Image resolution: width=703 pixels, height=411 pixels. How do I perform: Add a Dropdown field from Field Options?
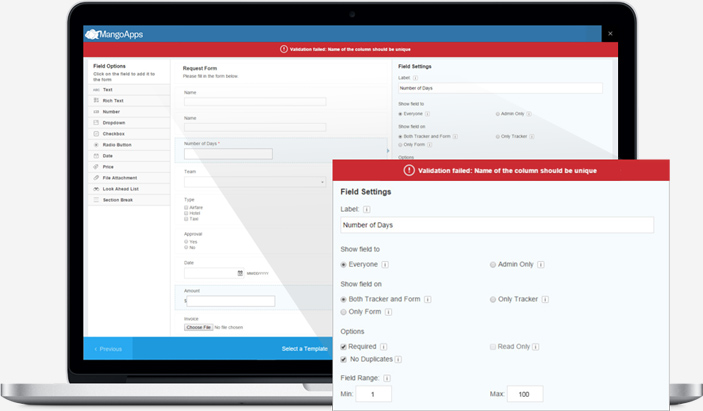[x=129, y=123]
